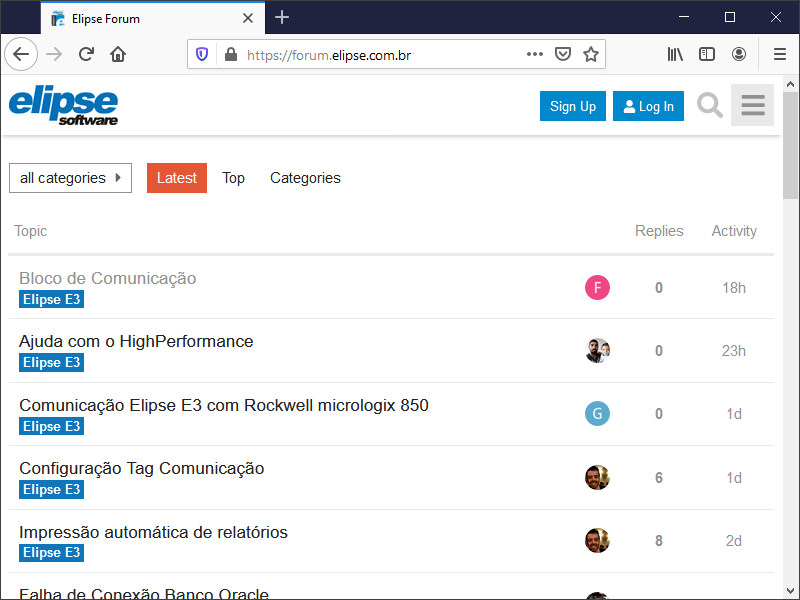Open the page actions three-dot menu

[x=535, y=54]
